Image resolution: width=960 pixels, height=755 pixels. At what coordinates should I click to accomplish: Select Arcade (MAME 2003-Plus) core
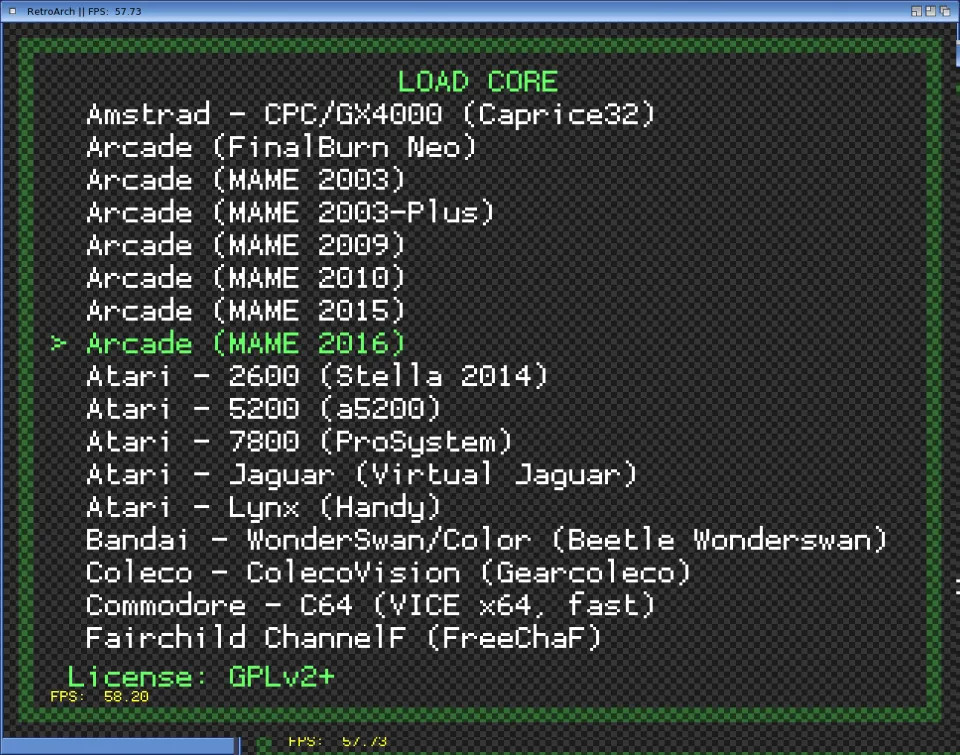point(290,212)
